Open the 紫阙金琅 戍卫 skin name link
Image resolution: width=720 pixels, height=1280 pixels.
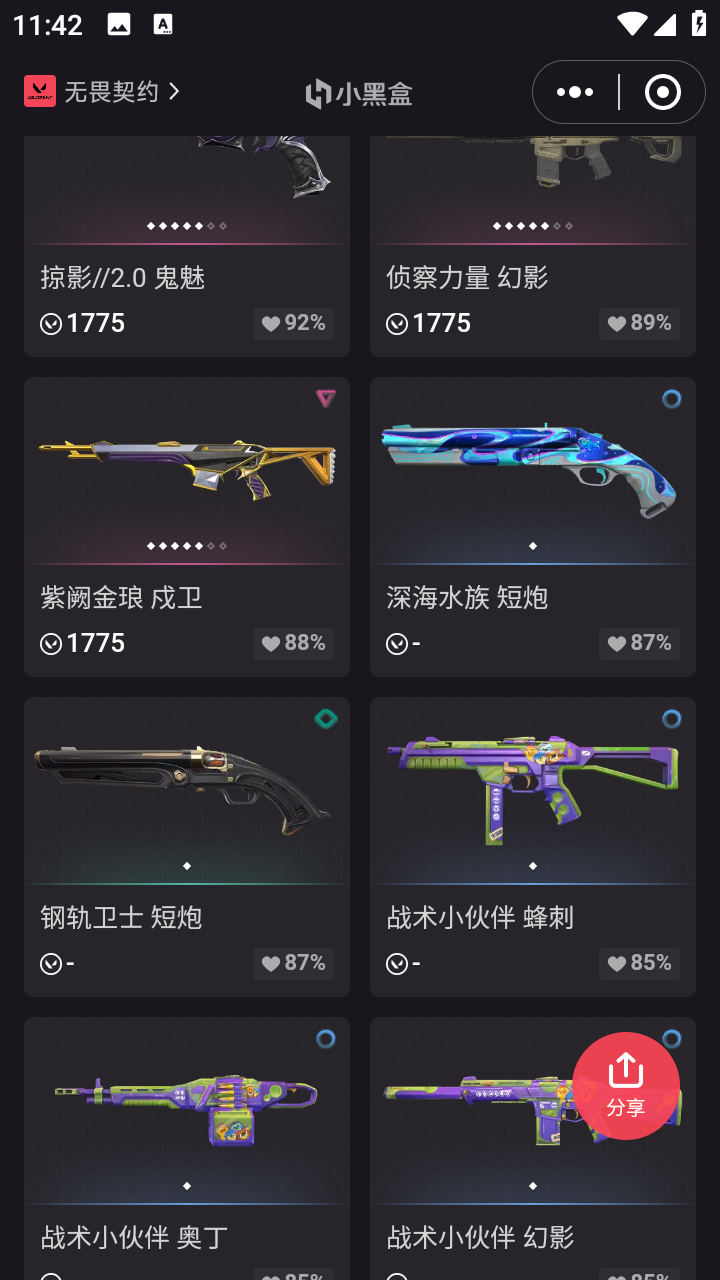121,598
